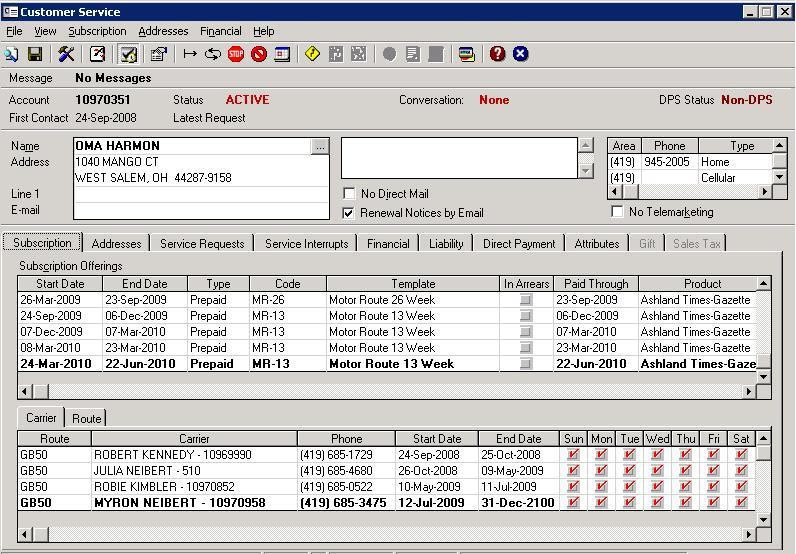The width and height of the screenshot is (796, 554).
Task: Click the Save floppy disk toolbar icon
Action: click(x=35, y=54)
